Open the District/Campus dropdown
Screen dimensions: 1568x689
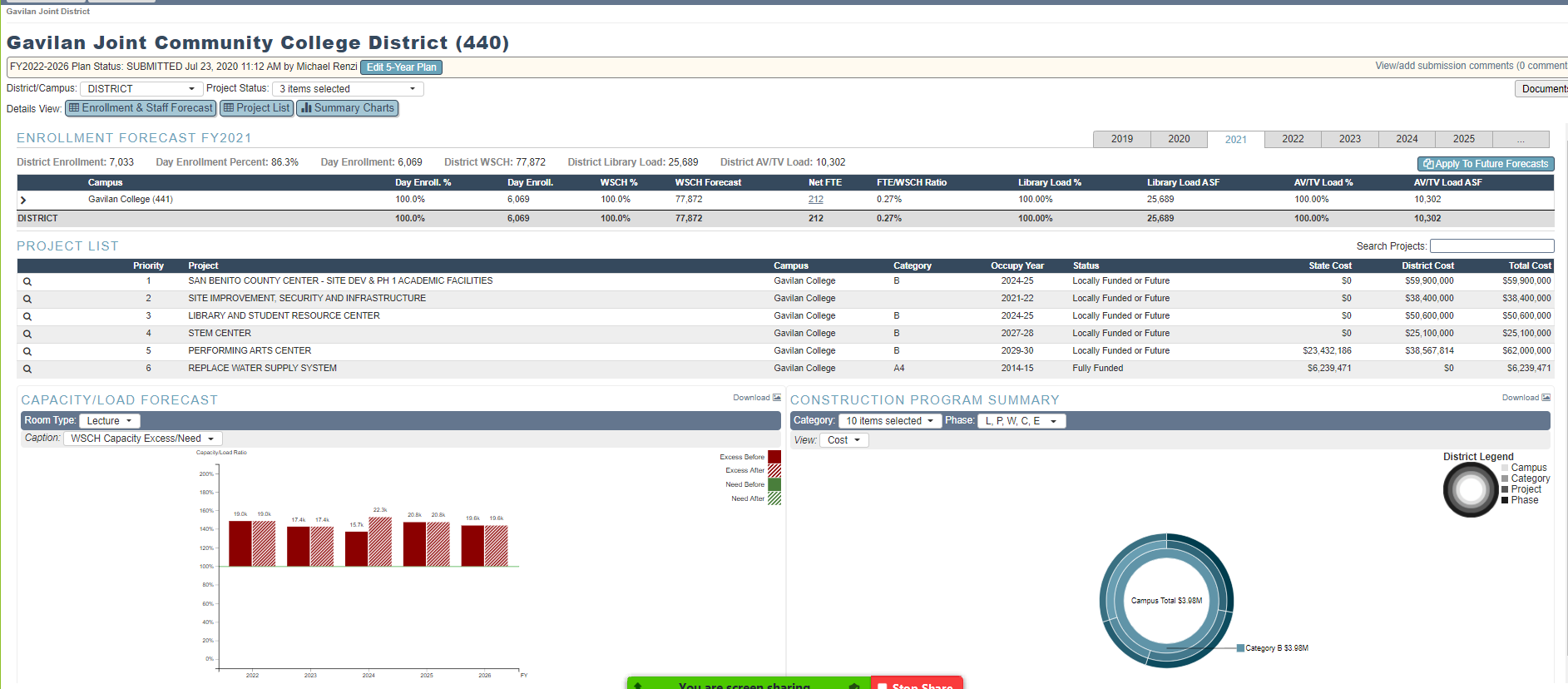141,89
